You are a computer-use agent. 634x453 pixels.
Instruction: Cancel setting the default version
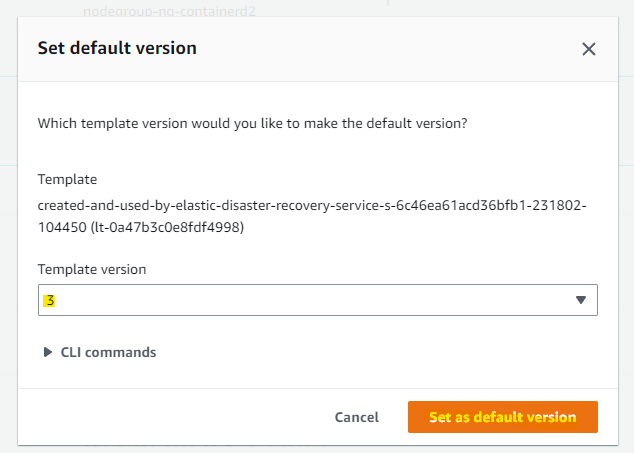pyautogui.click(x=356, y=417)
